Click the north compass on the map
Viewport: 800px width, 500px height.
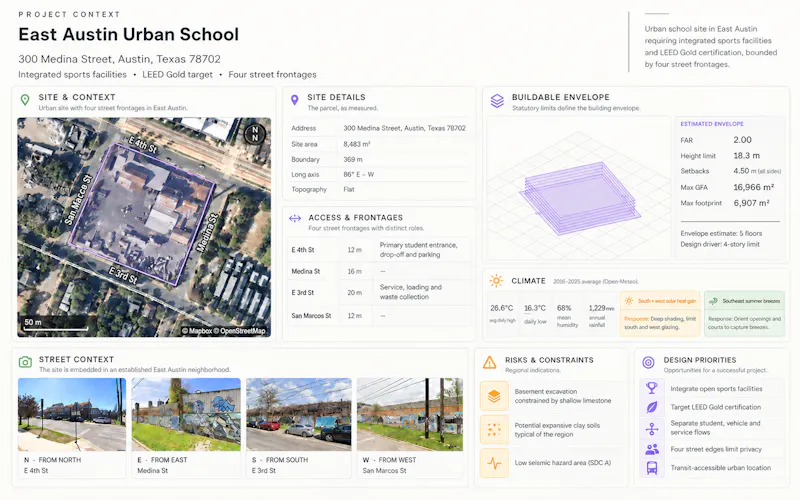(255, 134)
